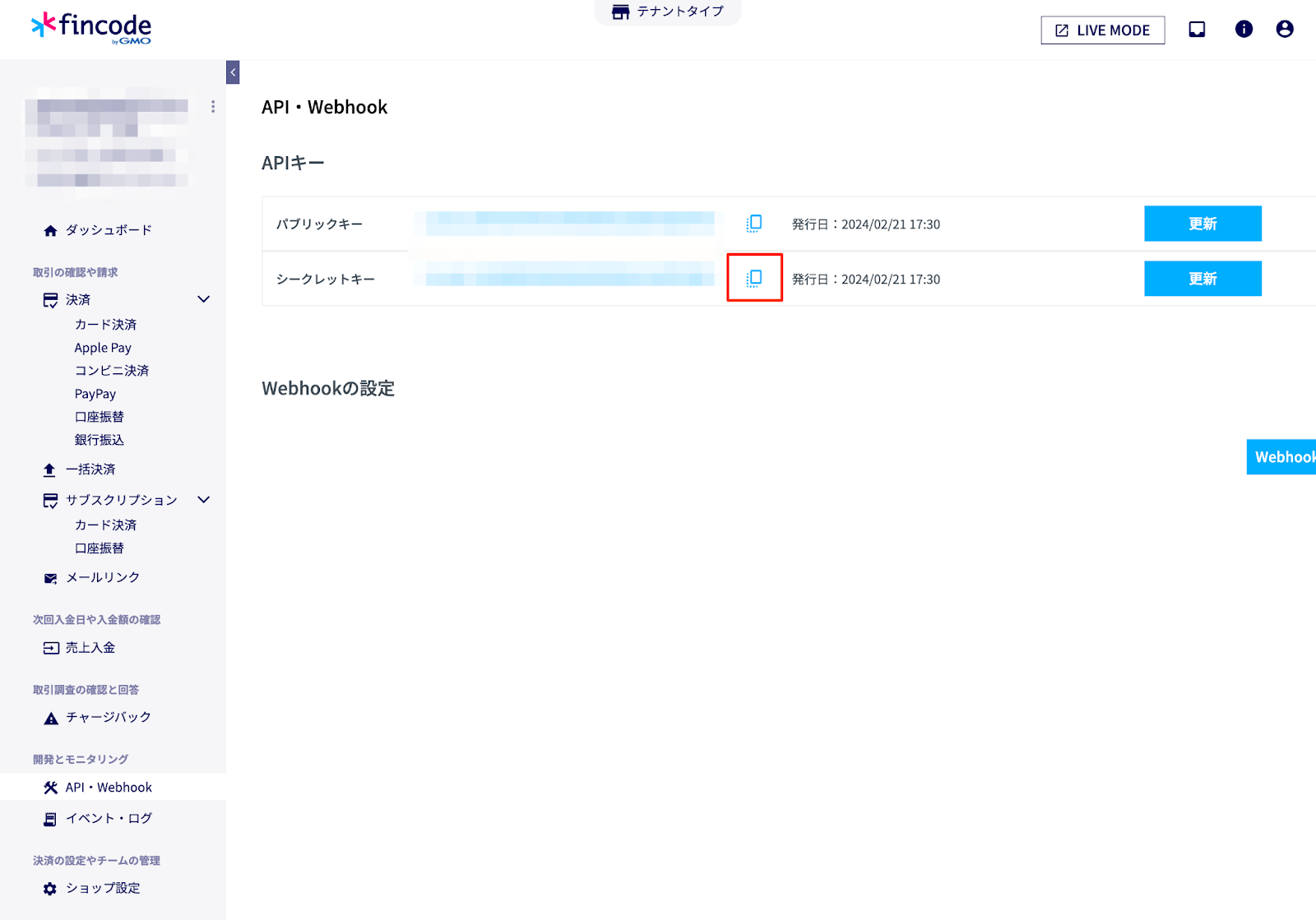The height and width of the screenshot is (920, 1316).
Task: Click the テナントタイプ store icon
Action: pyautogui.click(x=621, y=12)
